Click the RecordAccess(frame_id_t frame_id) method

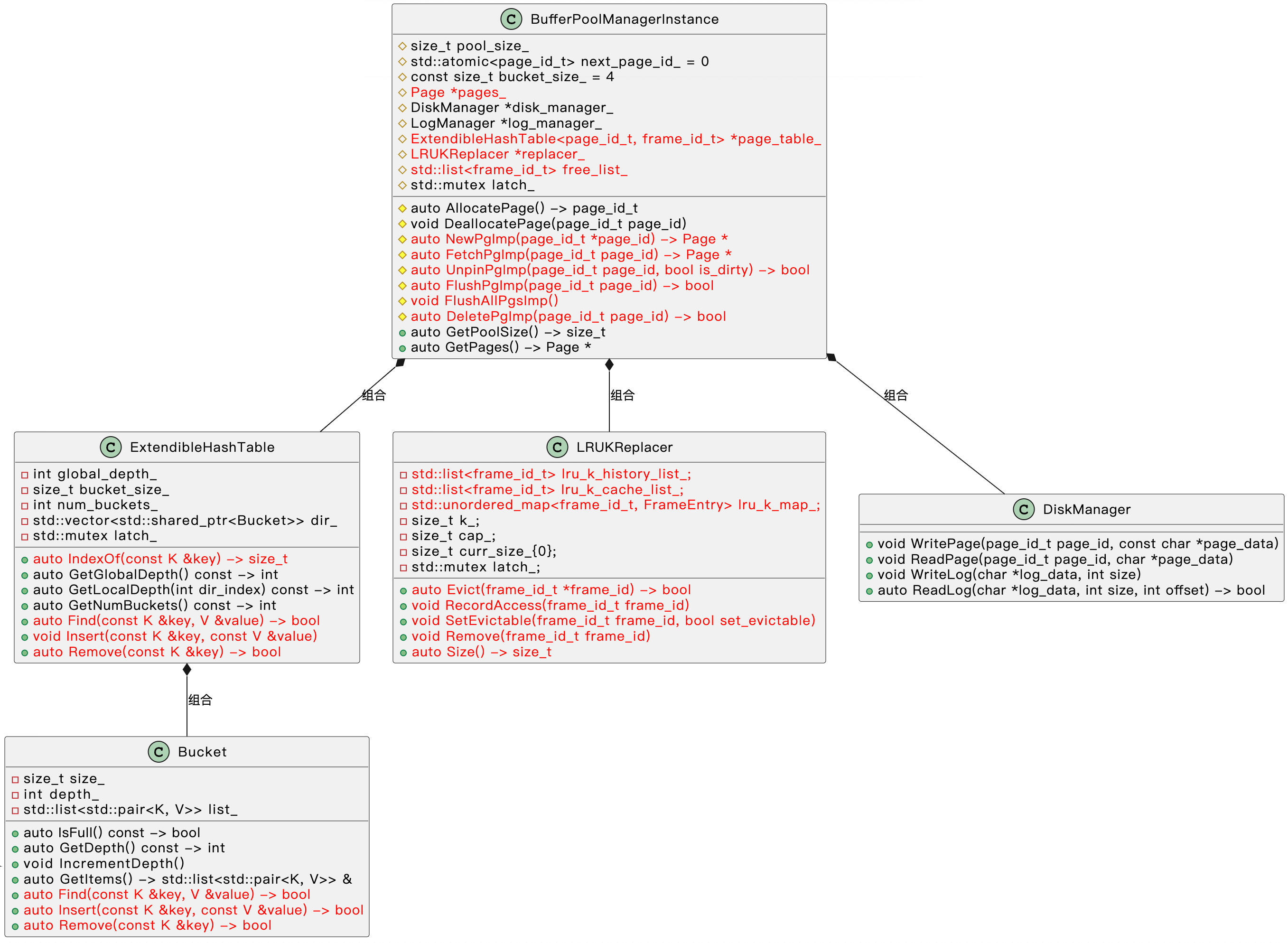[x=550, y=606]
